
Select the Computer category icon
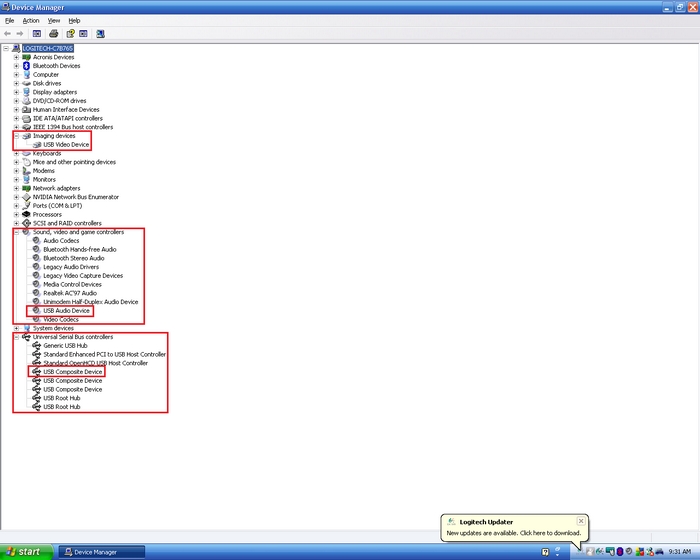pyautogui.click(x=26, y=75)
